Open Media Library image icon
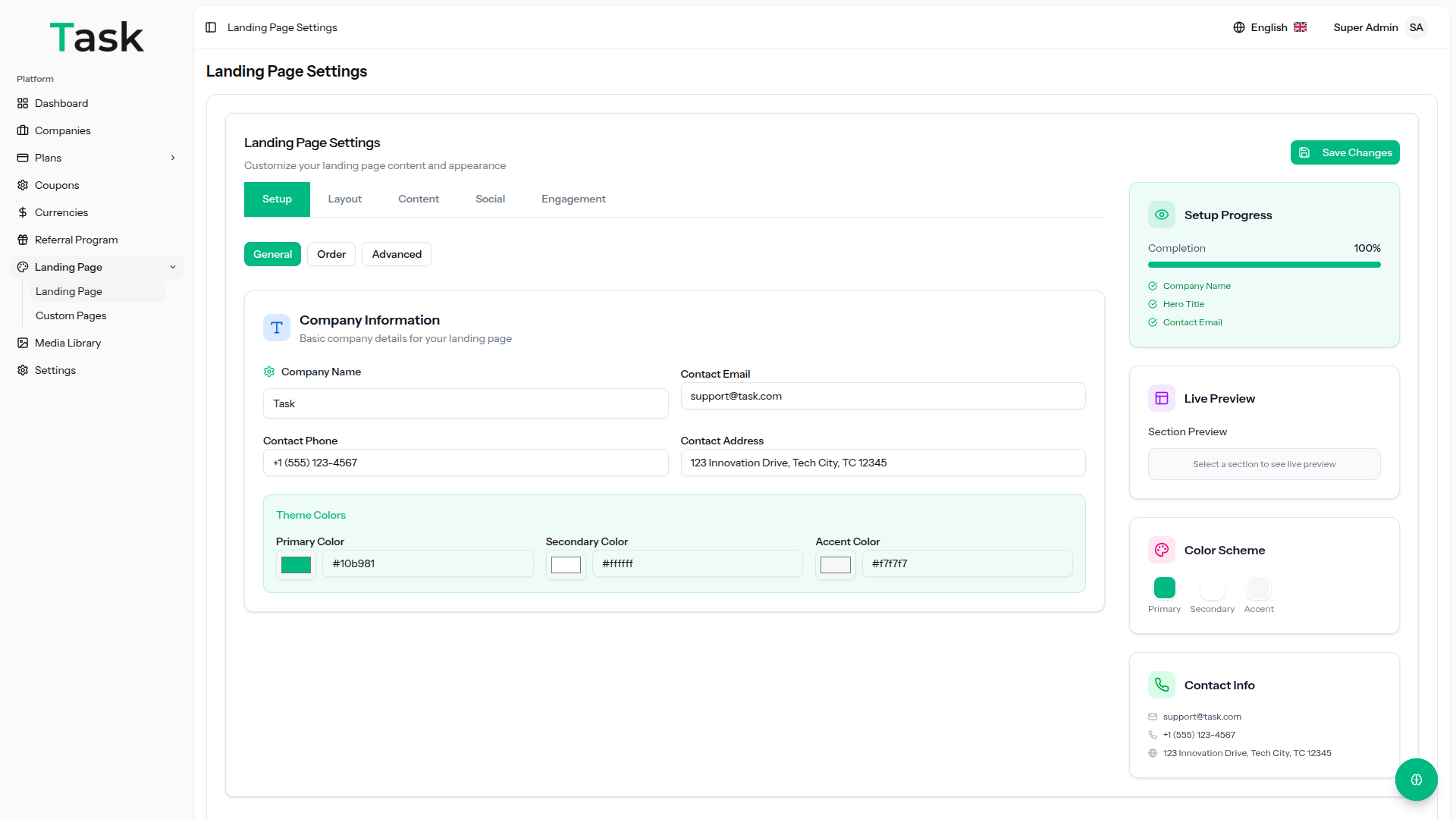The width and height of the screenshot is (1456, 819). (23, 343)
